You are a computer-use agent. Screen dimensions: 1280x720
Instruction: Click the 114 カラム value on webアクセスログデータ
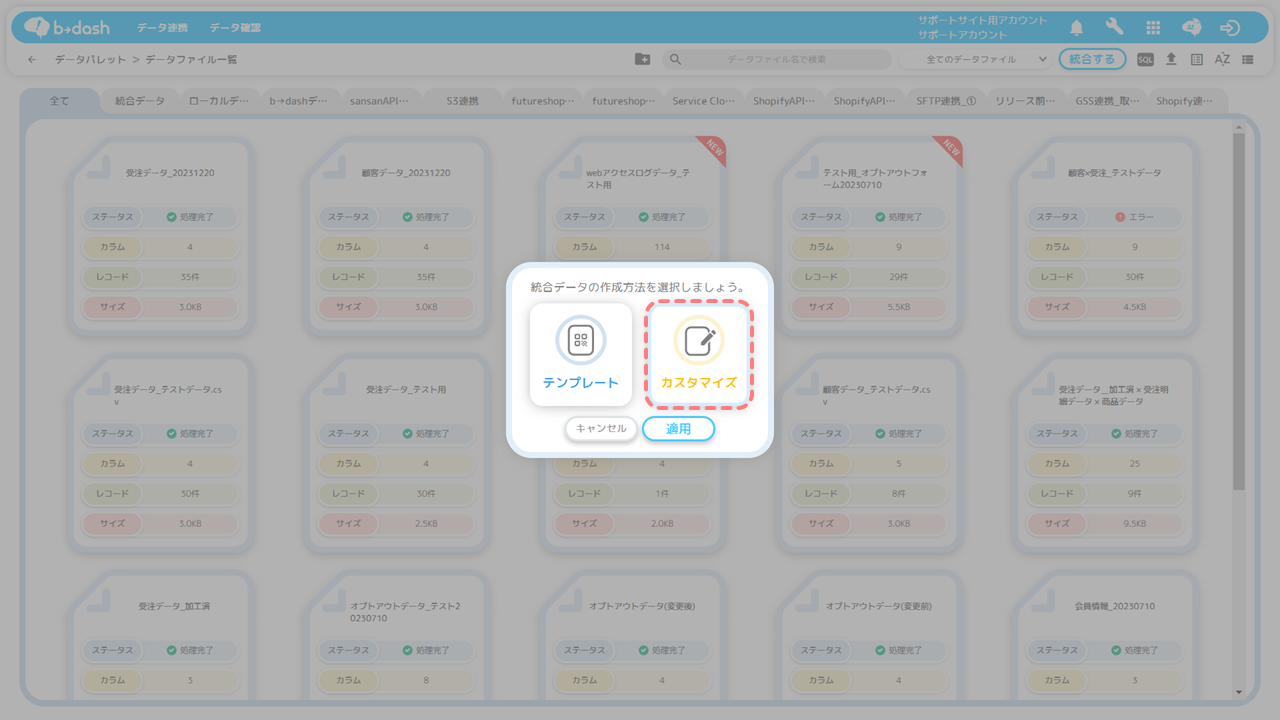[x=661, y=247]
